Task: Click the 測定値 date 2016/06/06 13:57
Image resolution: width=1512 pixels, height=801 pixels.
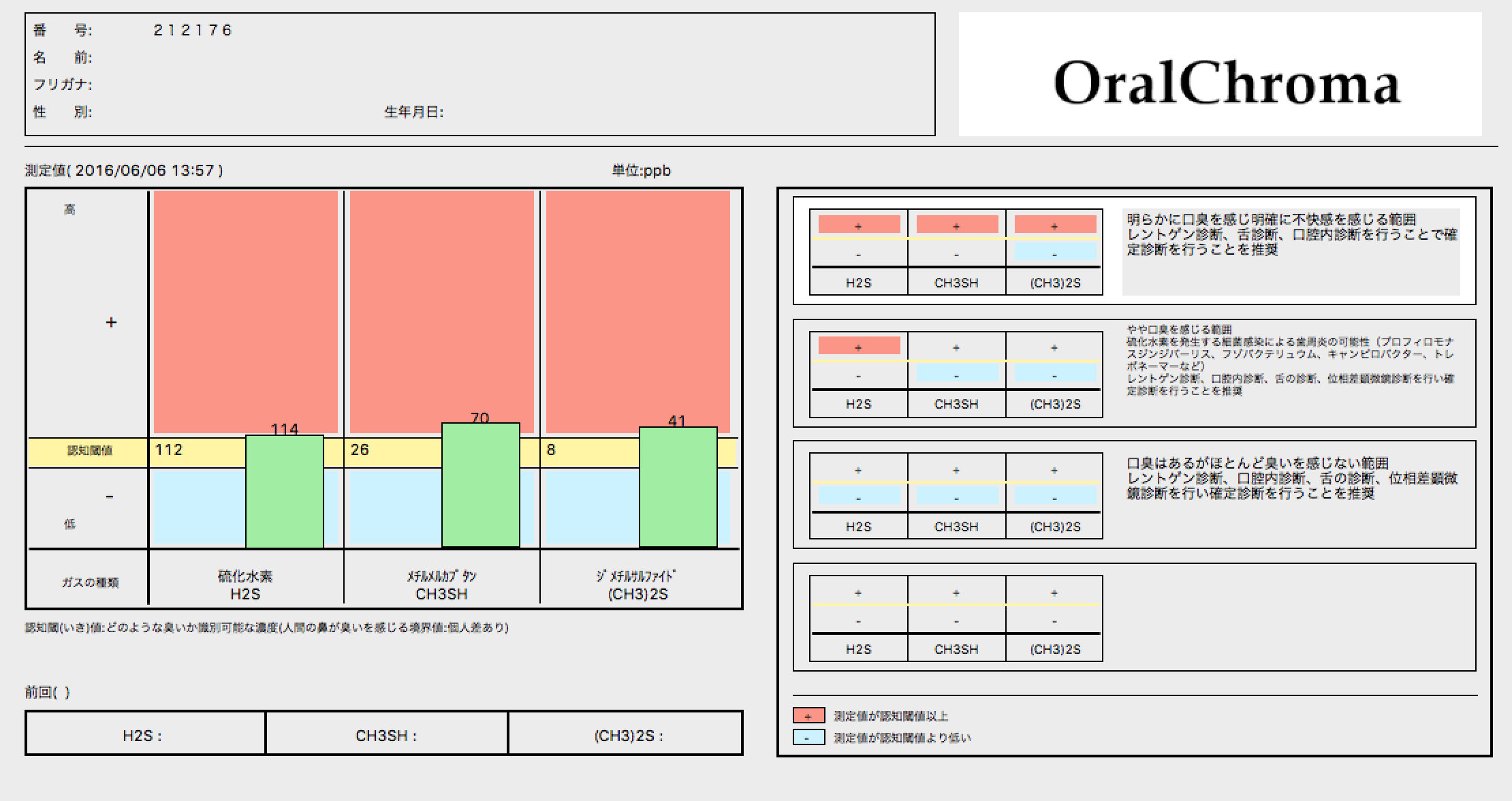Action: tap(144, 170)
